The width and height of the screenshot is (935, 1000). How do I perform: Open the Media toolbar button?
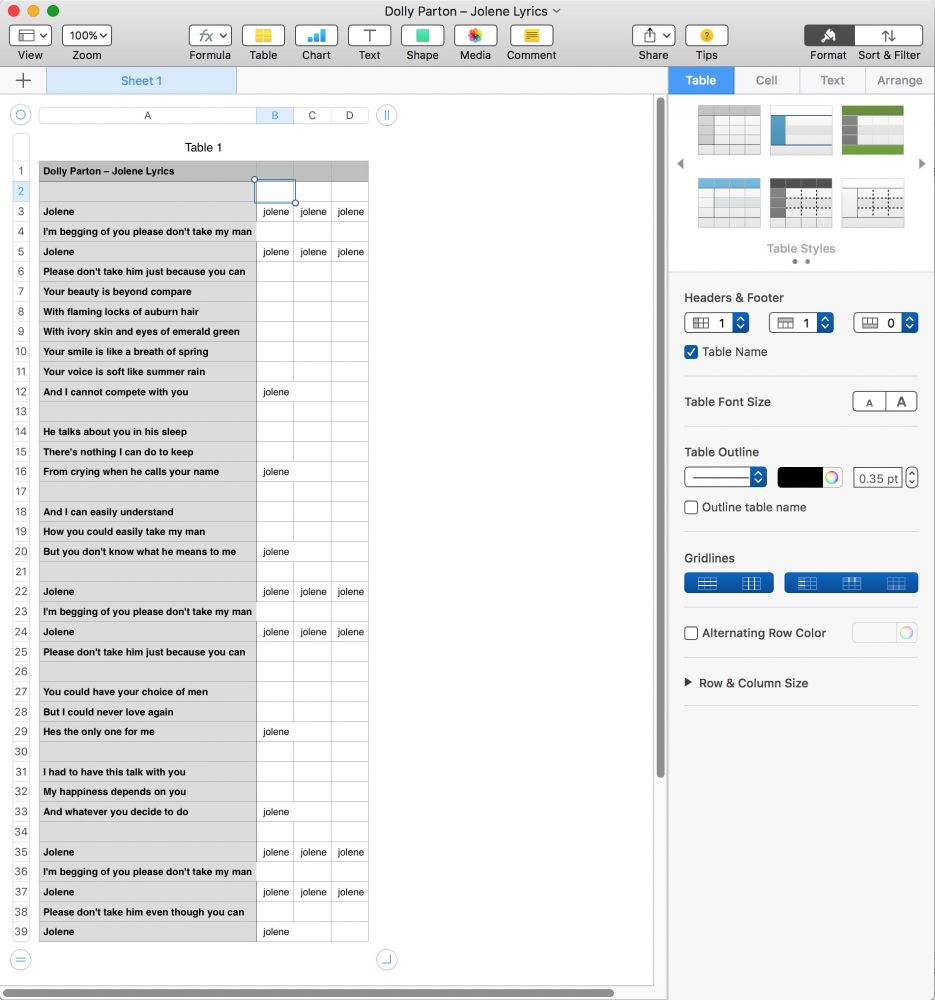click(475, 35)
